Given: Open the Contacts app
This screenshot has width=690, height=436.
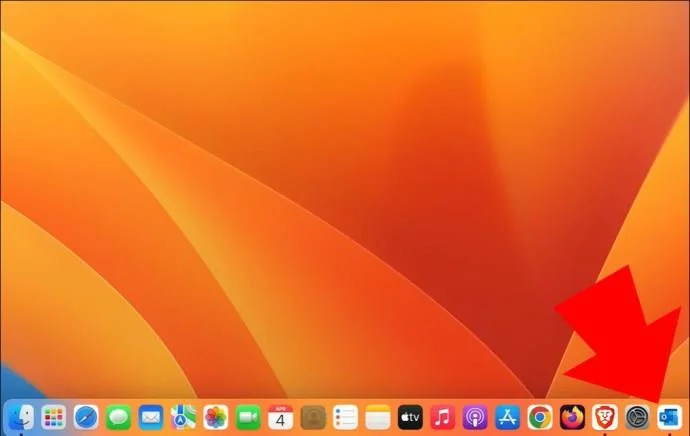Looking at the screenshot, I should tap(313, 417).
